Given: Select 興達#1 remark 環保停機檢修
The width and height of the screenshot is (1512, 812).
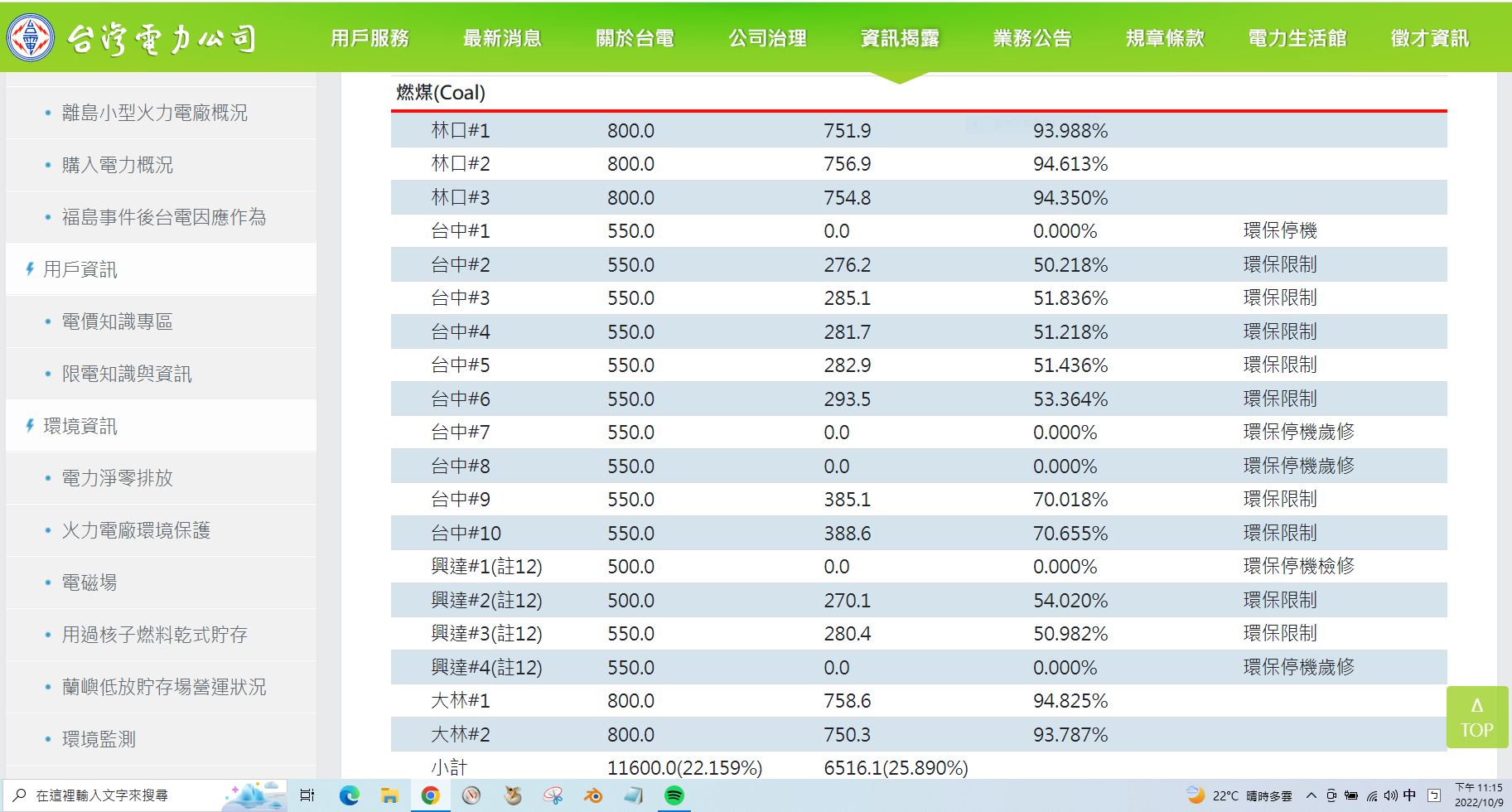Looking at the screenshot, I should pos(1299,566).
